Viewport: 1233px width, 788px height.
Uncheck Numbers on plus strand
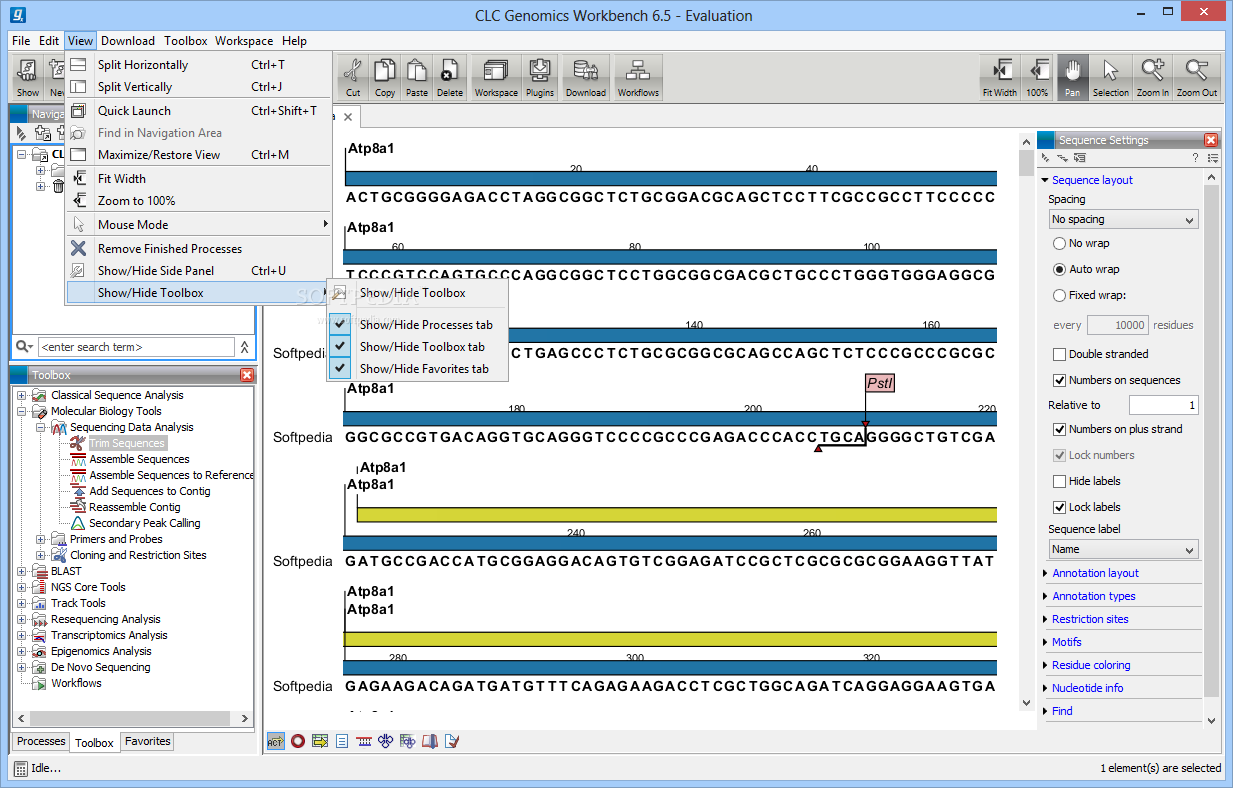click(1059, 429)
